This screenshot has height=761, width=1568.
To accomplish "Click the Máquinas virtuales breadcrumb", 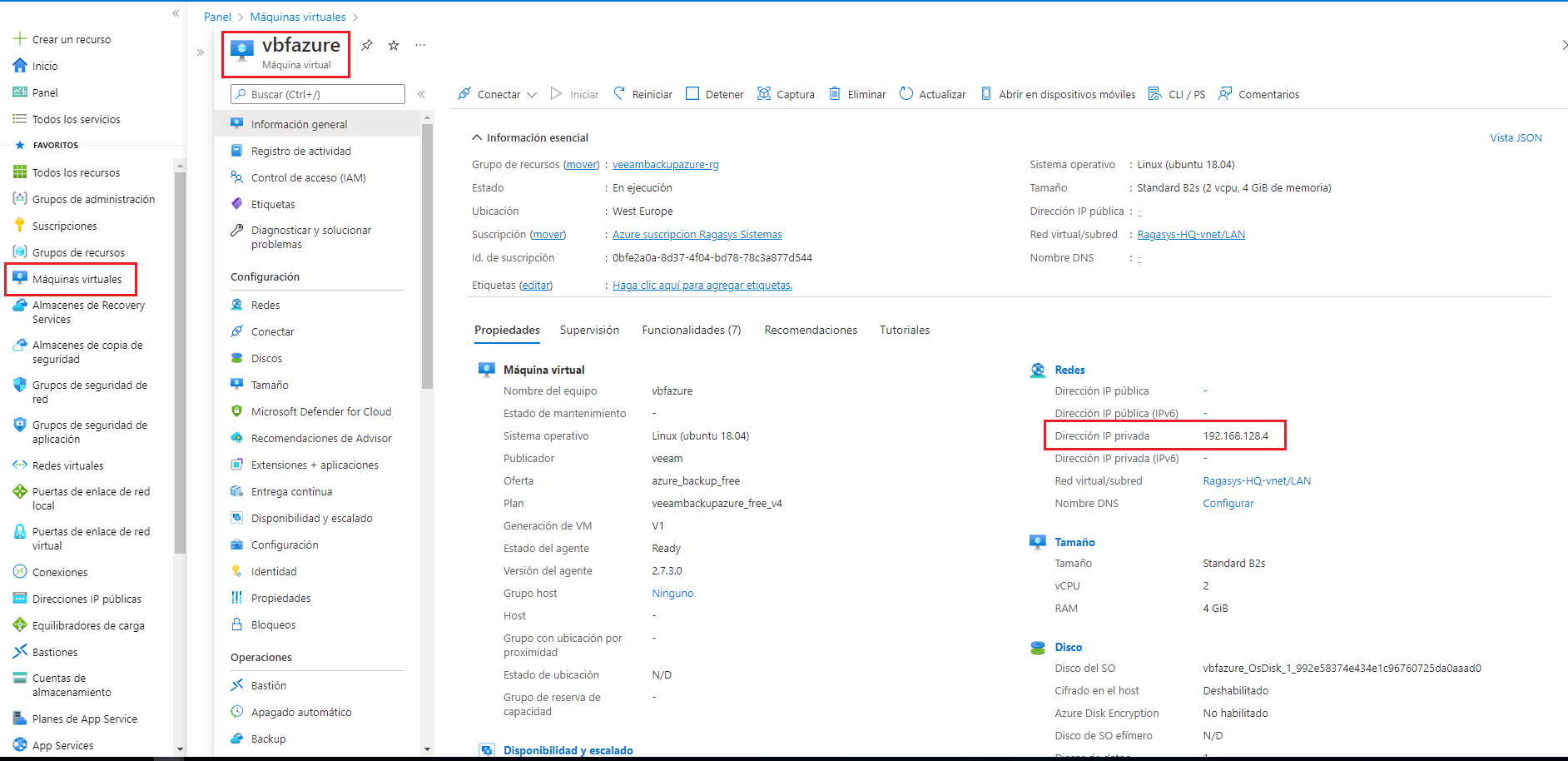I will 298,17.
